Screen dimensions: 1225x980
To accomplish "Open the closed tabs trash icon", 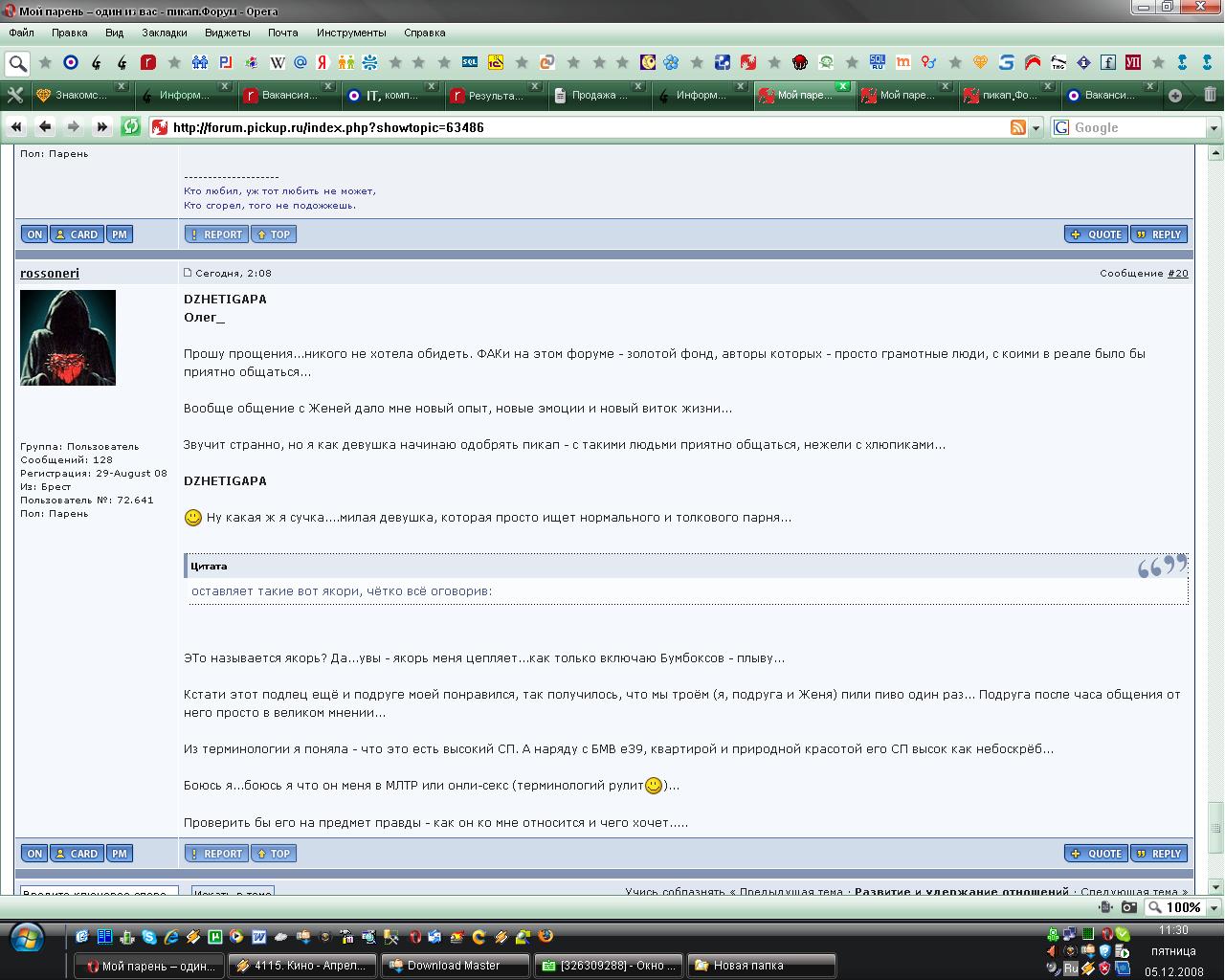I will [1210, 95].
